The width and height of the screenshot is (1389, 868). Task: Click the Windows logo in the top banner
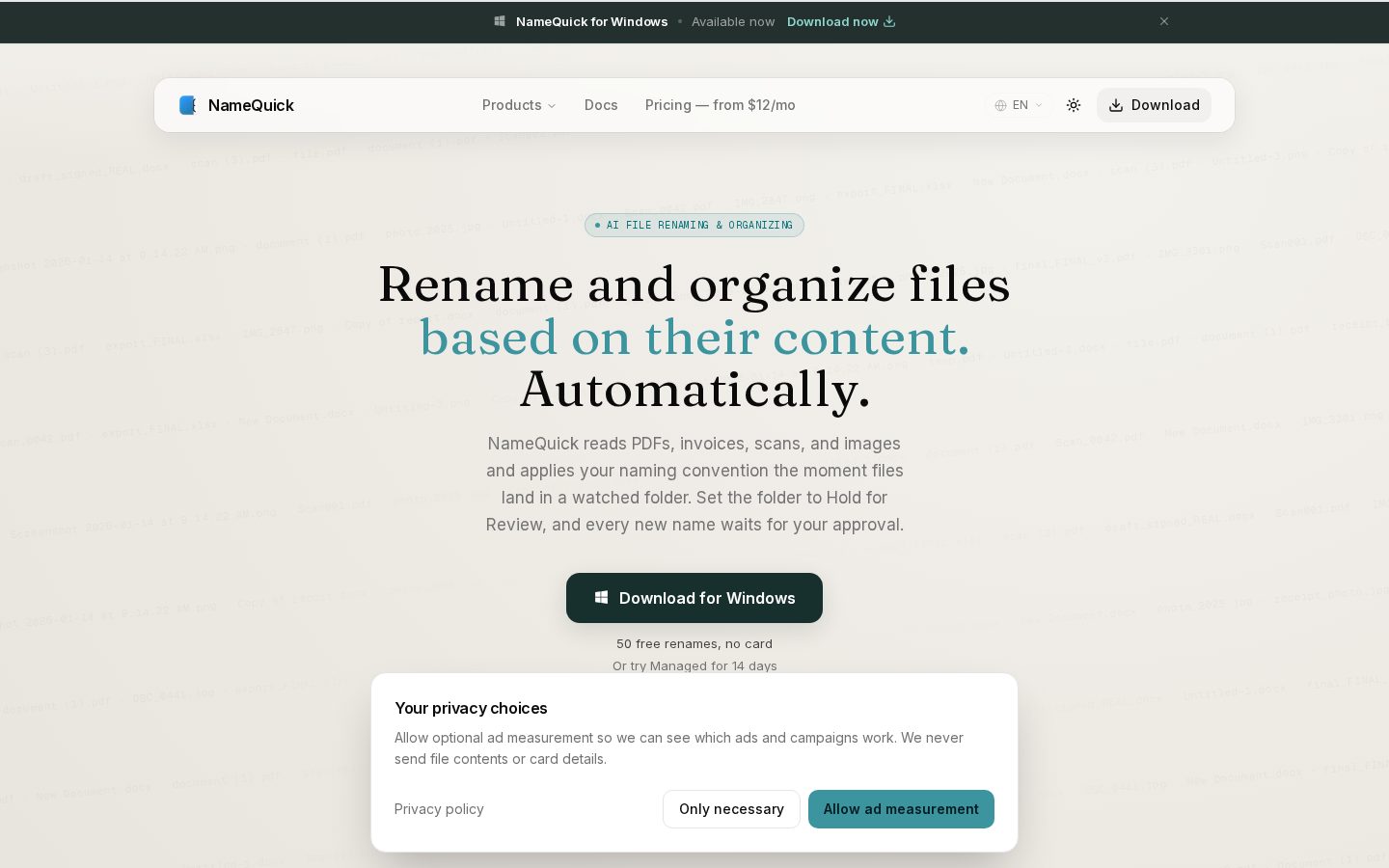coord(500,21)
